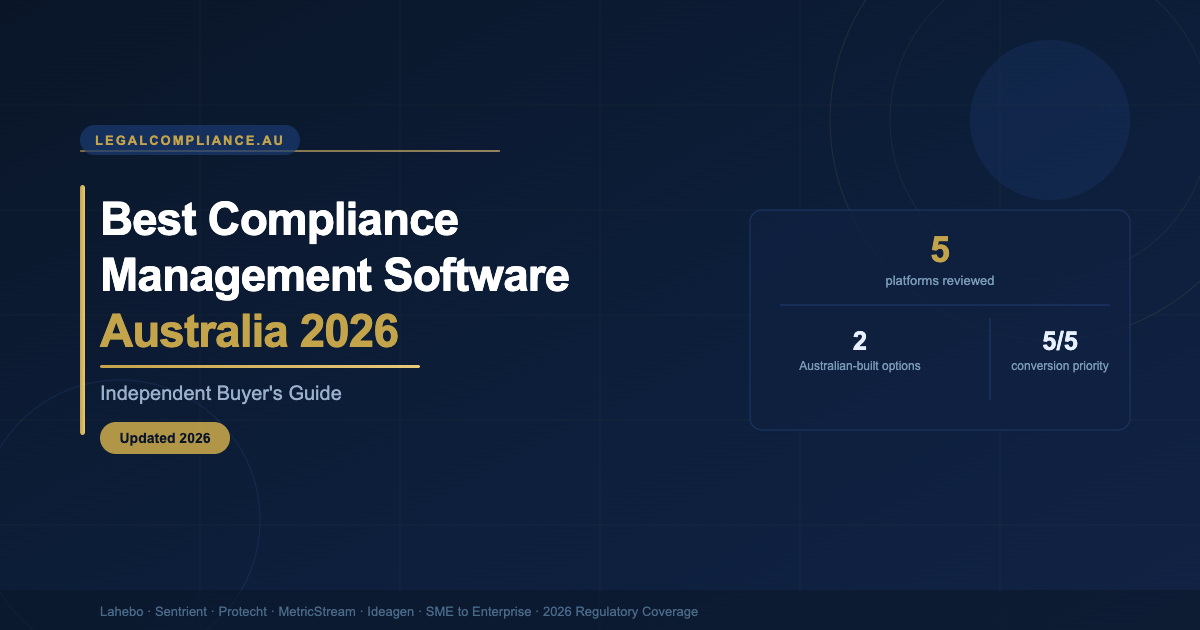Click the Updated 2026 pill badge

click(165, 438)
